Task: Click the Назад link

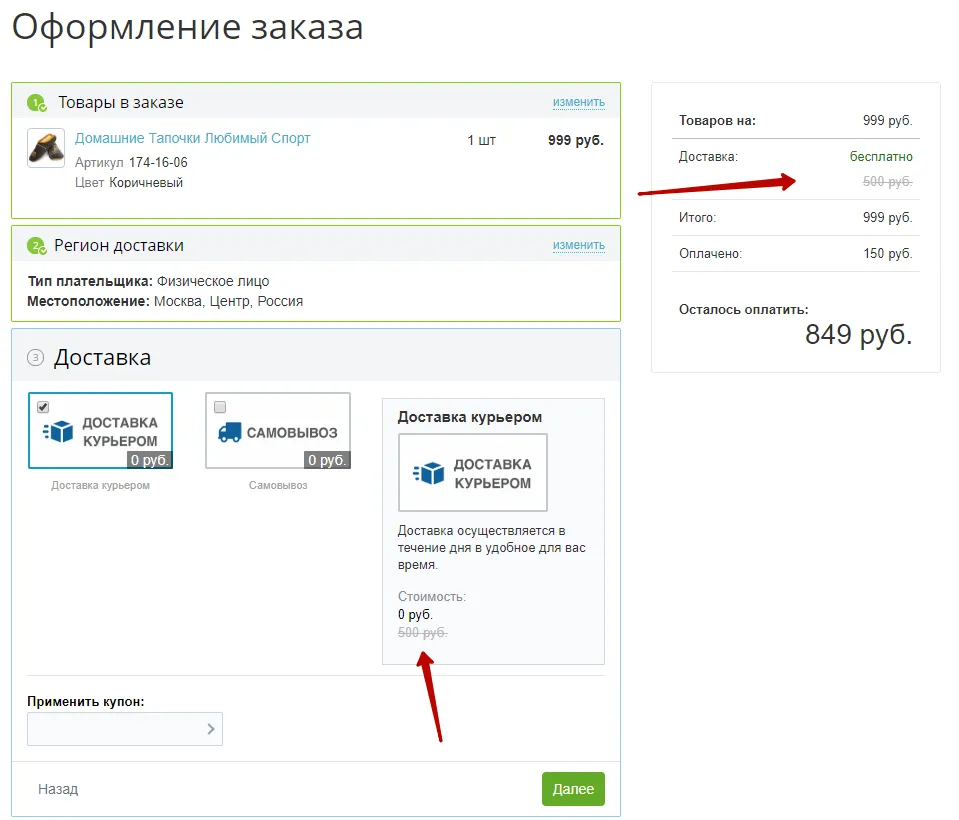Action: (59, 788)
